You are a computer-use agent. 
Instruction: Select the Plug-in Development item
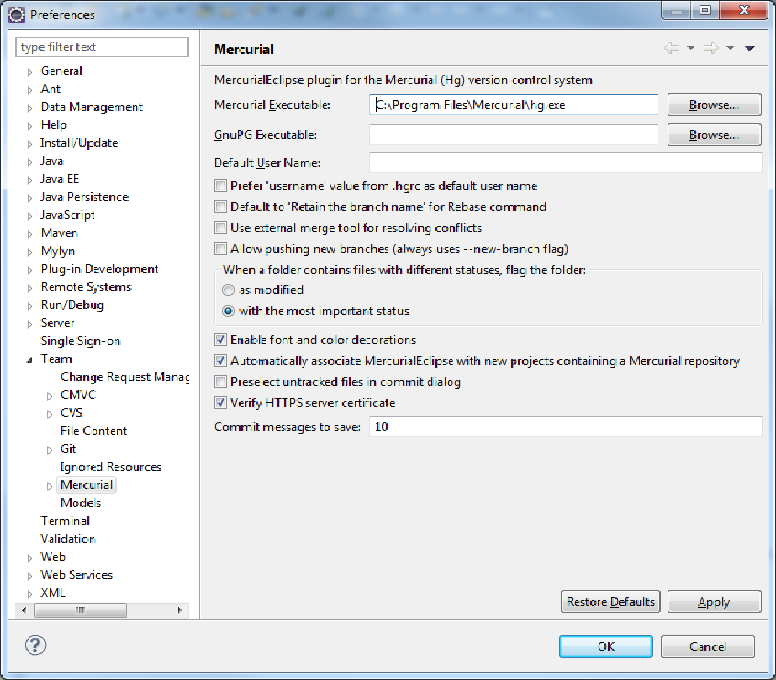tap(99, 269)
